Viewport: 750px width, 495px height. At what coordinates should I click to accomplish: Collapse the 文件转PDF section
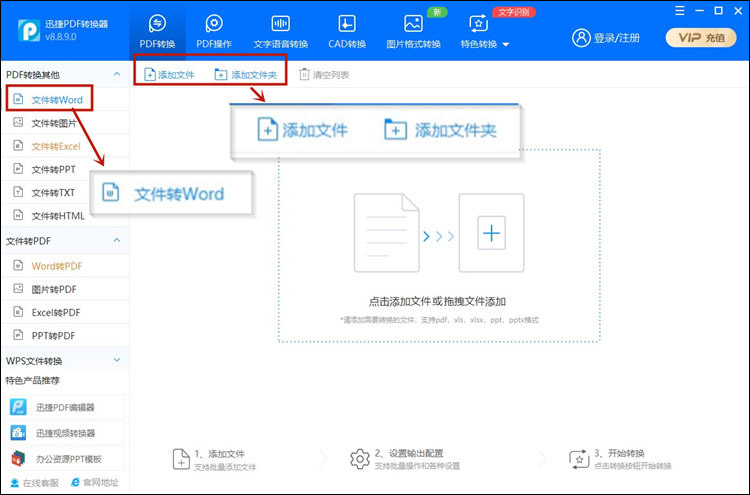[x=117, y=241]
